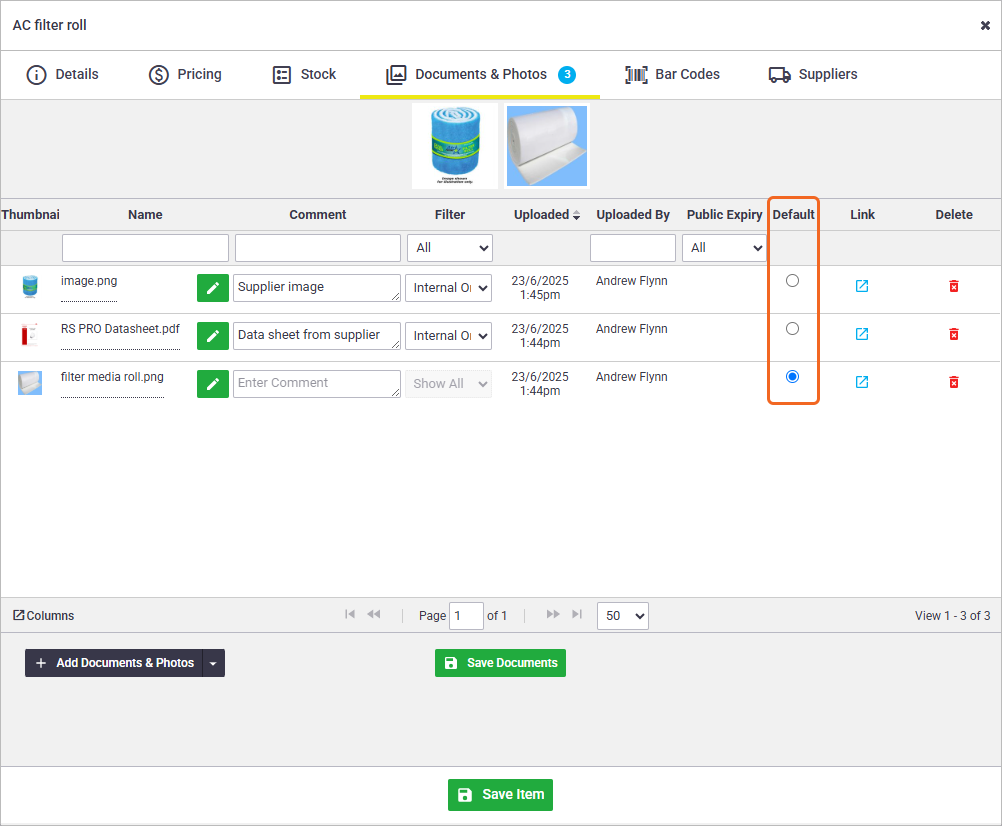
Task: Switch to the Details tab
Action: click(62, 75)
